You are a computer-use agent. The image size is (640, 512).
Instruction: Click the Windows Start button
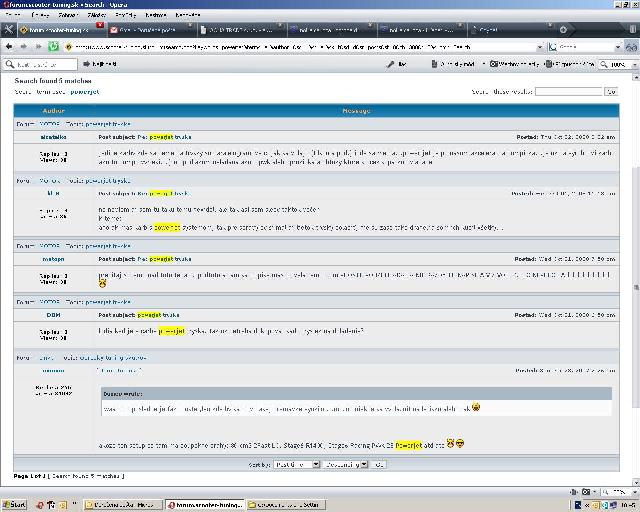point(14,505)
